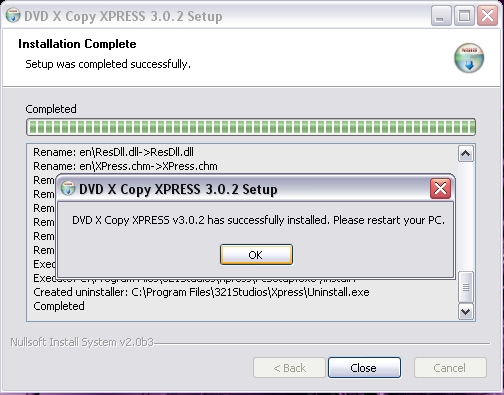Close the main setup window via X
This screenshot has width=504, height=395.
(x=487, y=16)
